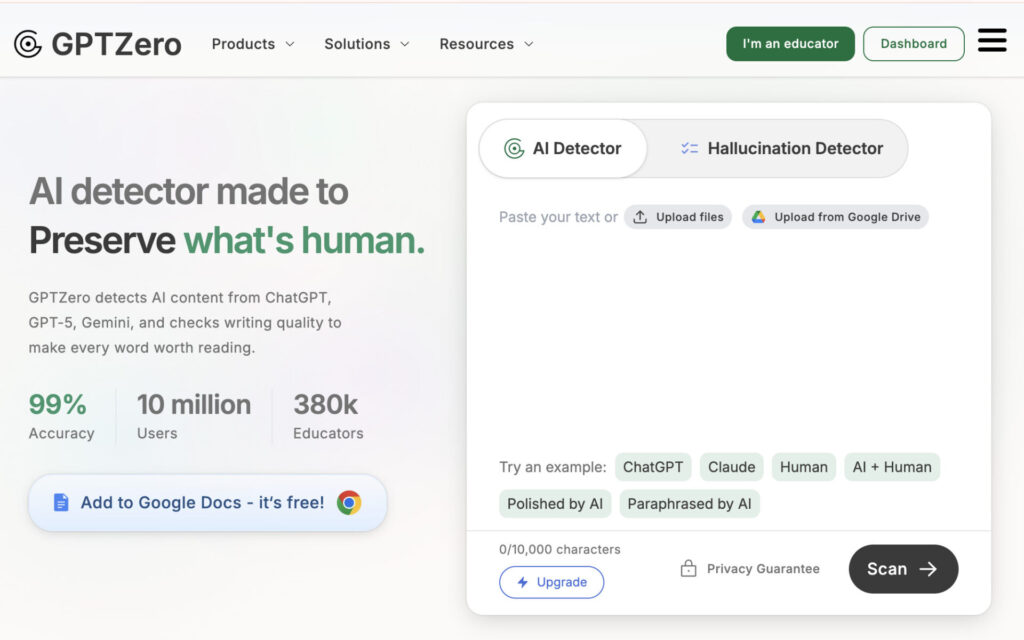The image size is (1024, 640).
Task: Expand the Products dropdown menu
Action: click(x=253, y=44)
